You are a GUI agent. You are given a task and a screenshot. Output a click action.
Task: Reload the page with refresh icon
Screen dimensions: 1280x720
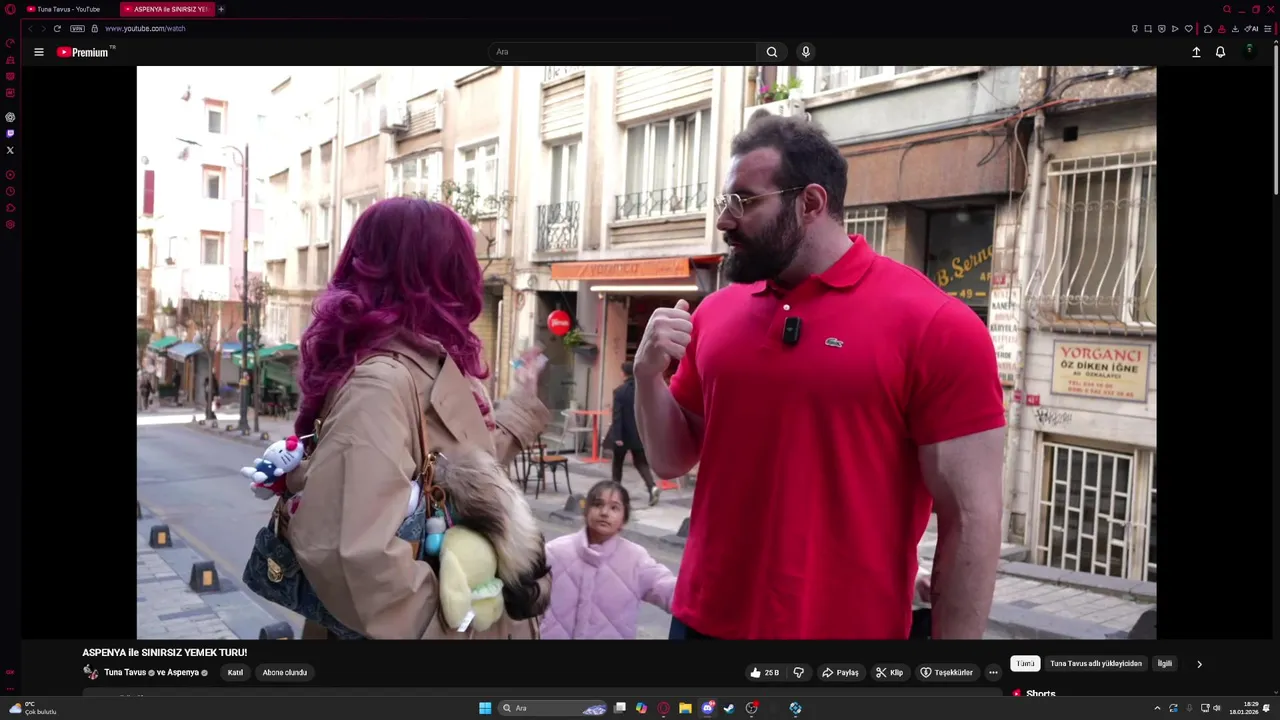coord(57,29)
